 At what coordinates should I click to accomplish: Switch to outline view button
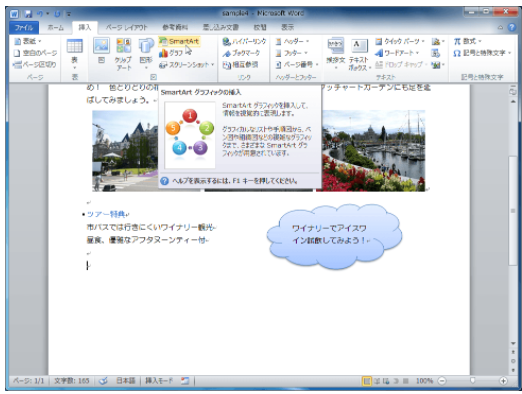point(396,381)
